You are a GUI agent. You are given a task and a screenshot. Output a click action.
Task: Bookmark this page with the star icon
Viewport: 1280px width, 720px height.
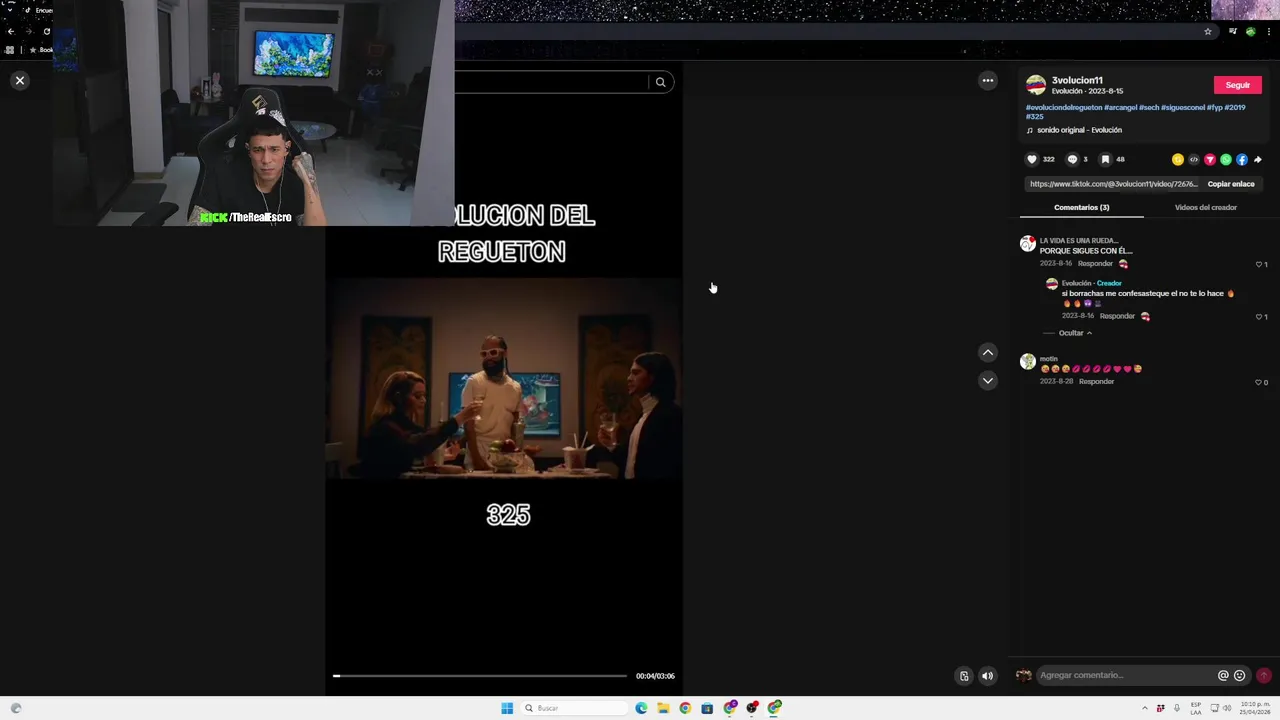[1208, 31]
